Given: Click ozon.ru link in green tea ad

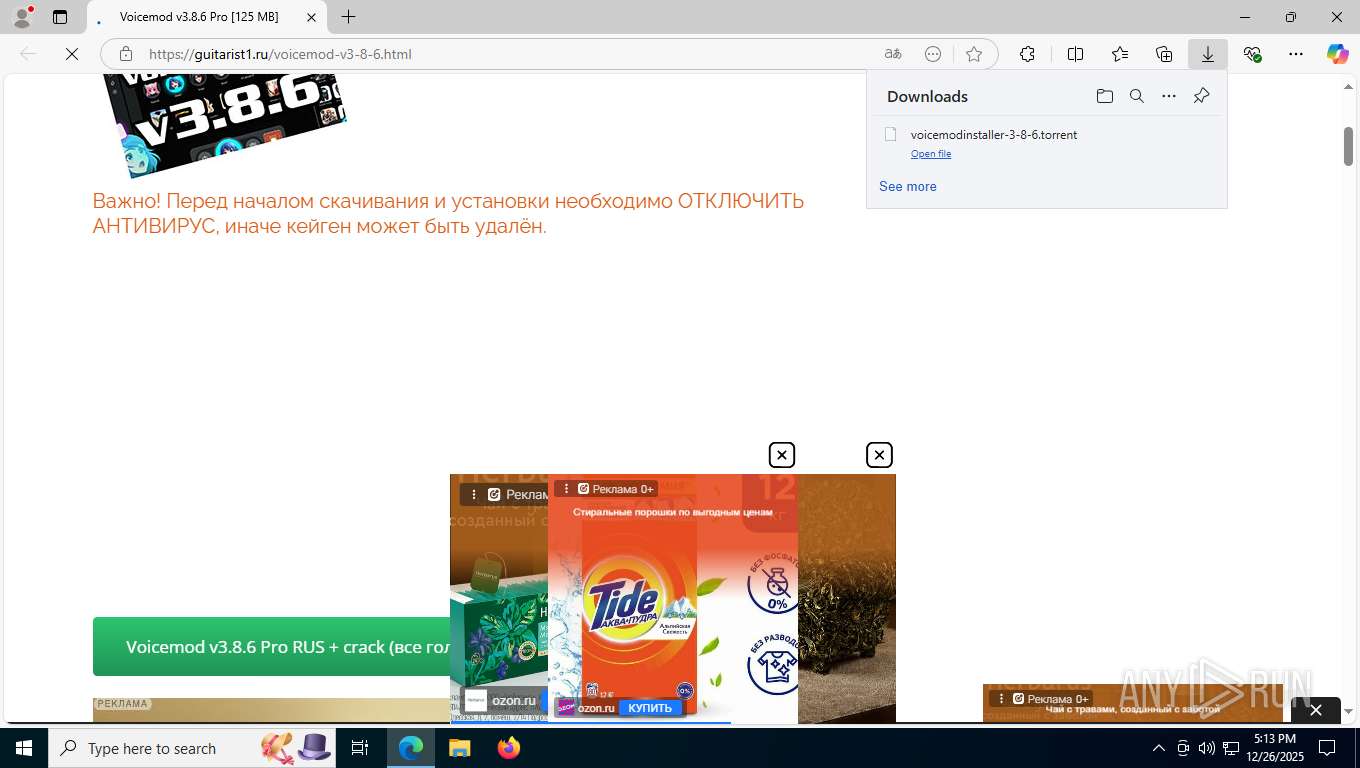Looking at the screenshot, I should [514, 700].
